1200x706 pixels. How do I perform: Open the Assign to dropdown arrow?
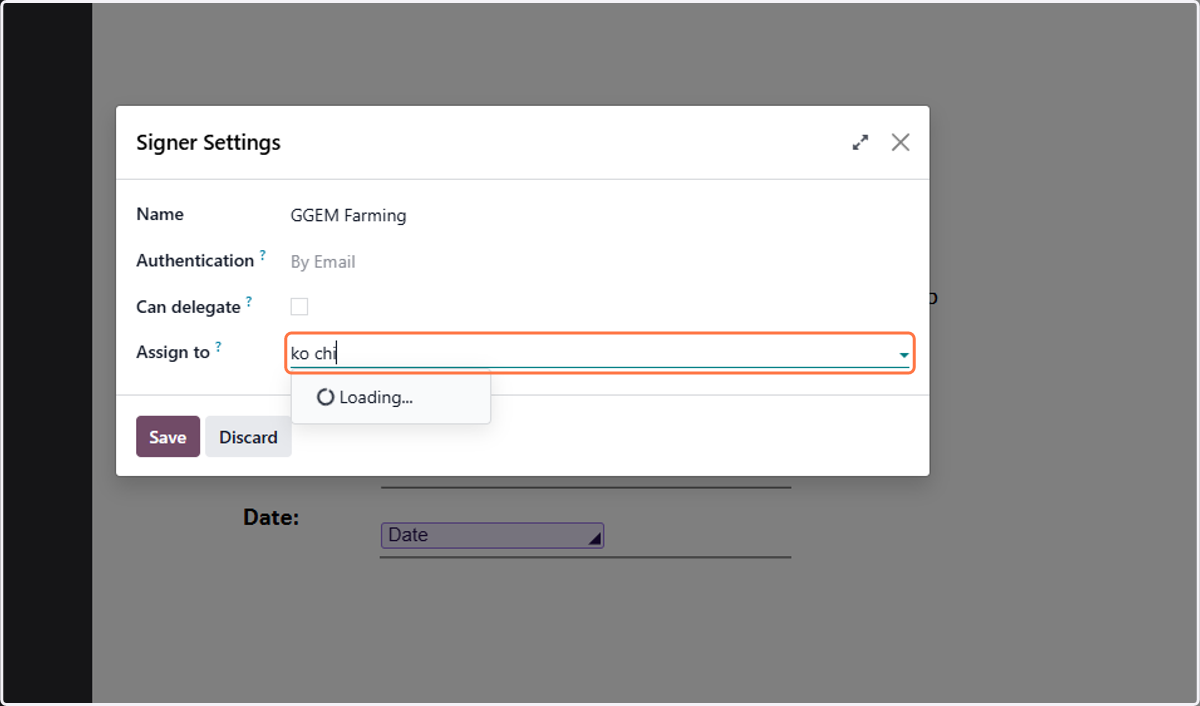pos(903,355)
